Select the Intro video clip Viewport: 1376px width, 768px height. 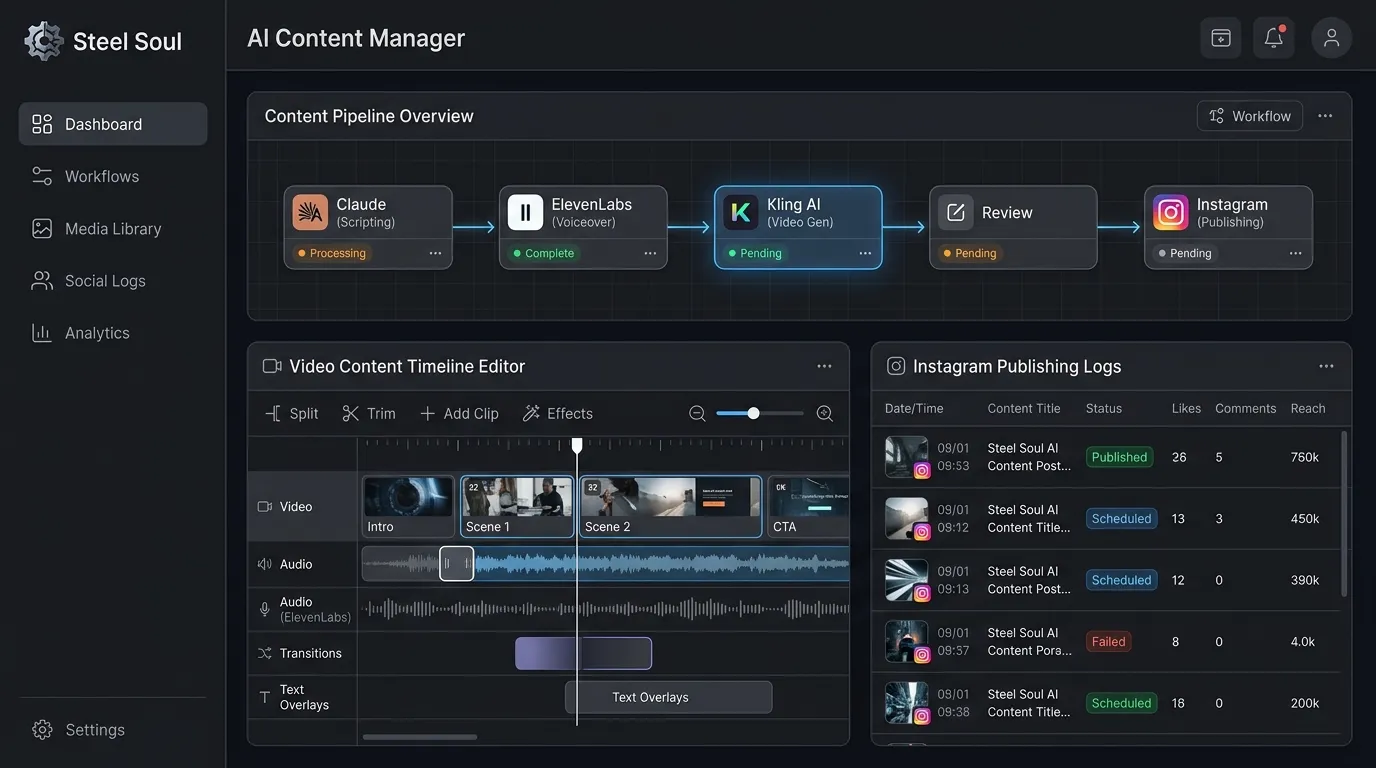[x=408, y=507]
